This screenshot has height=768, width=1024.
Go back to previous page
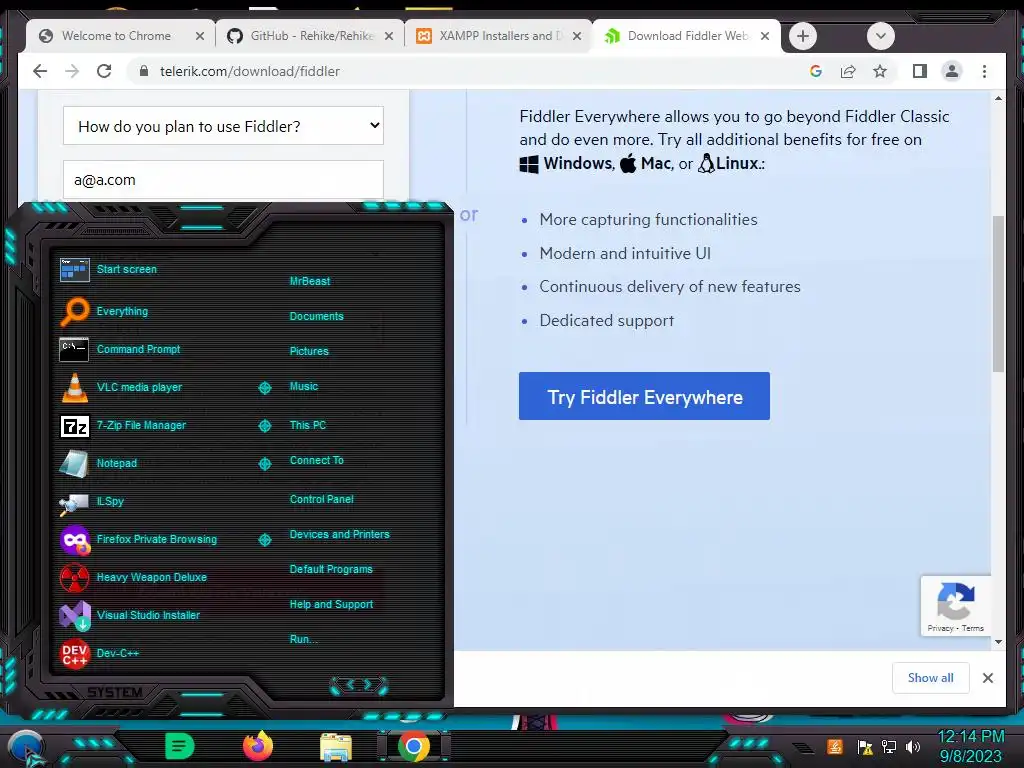(x=40, y=71)
